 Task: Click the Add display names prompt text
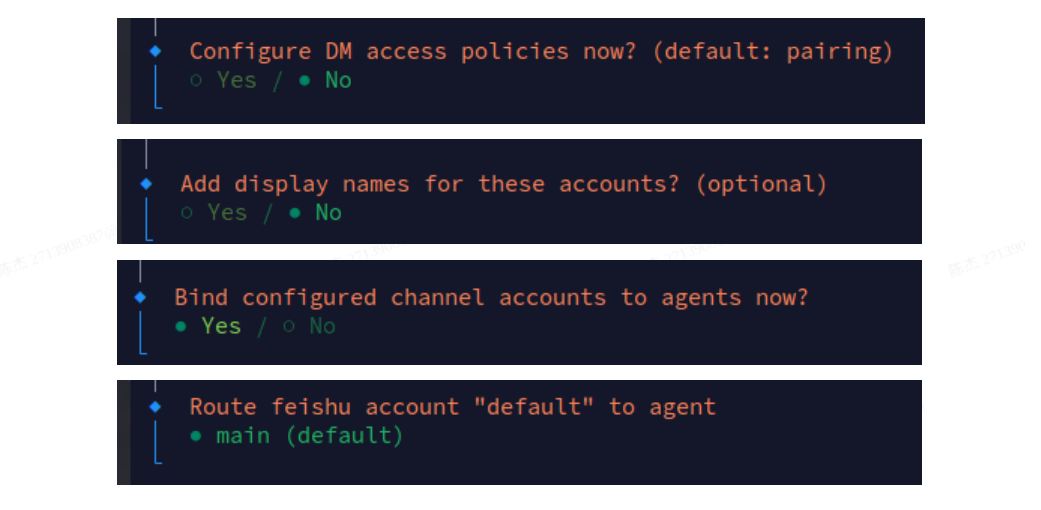[x=430, y=183]
